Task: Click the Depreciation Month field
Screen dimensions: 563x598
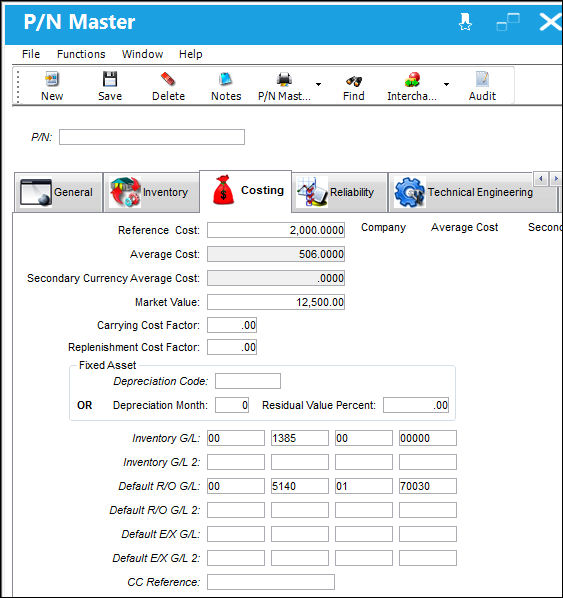Action: tap(232, 405)
